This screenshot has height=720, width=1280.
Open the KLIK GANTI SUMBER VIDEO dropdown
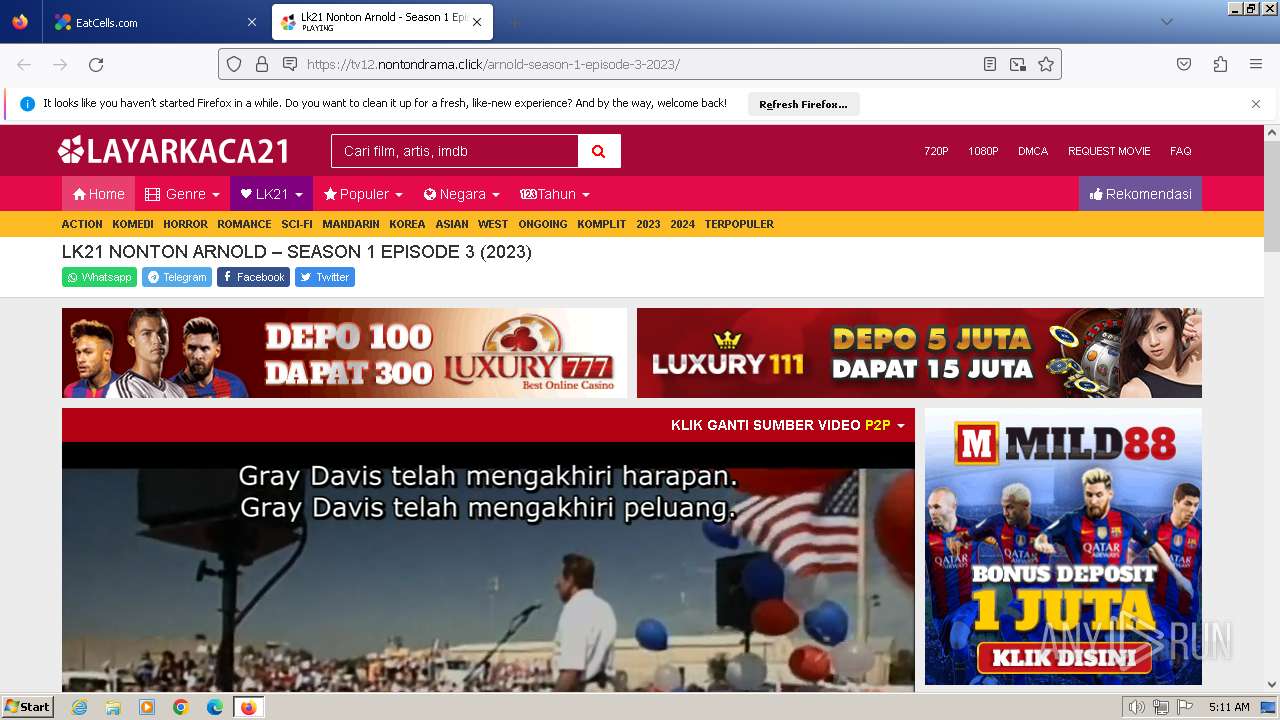pos(787,425)
